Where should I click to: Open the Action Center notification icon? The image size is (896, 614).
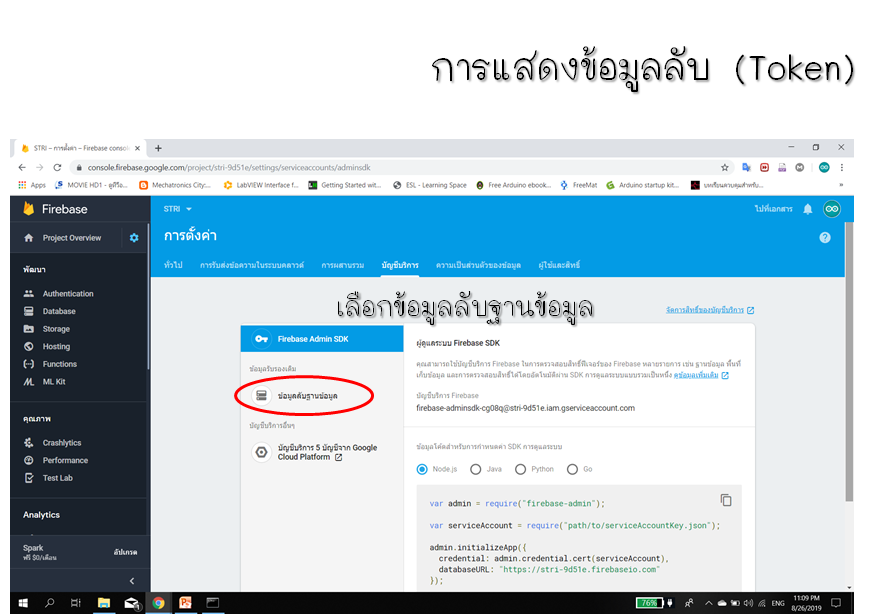[836, 603]
